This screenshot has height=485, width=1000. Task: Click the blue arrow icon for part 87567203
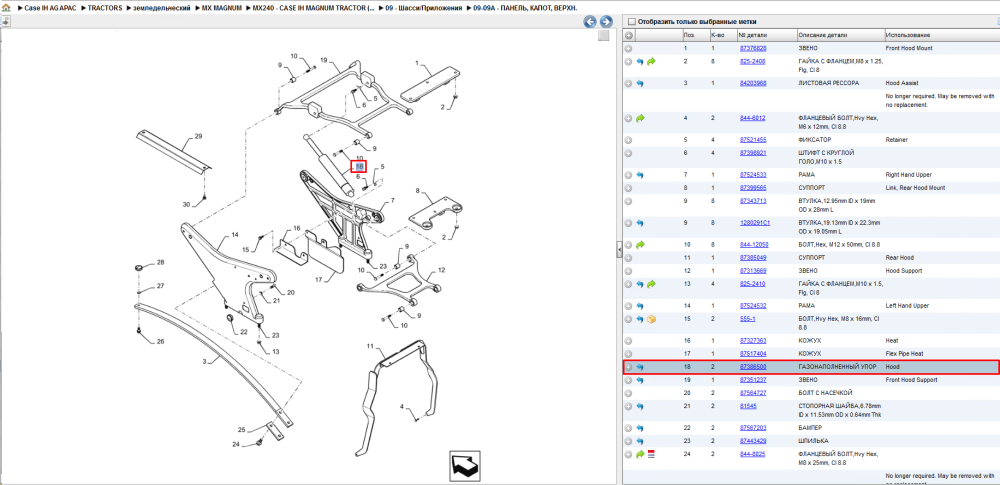(x=640, y=428)
